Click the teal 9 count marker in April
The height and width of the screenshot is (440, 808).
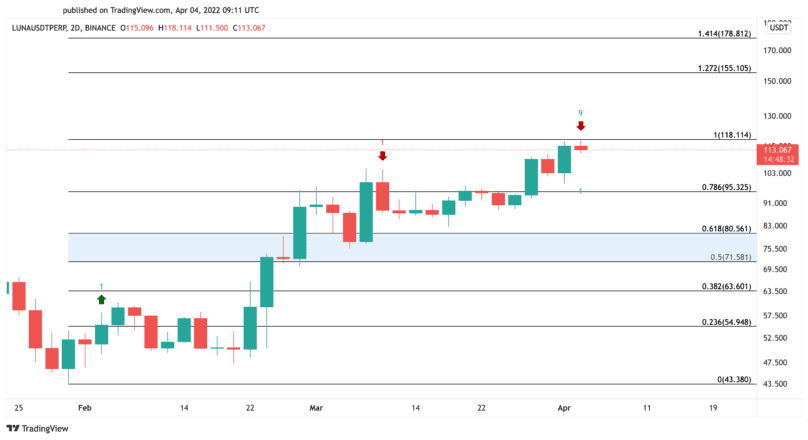[x=581, y=113]
